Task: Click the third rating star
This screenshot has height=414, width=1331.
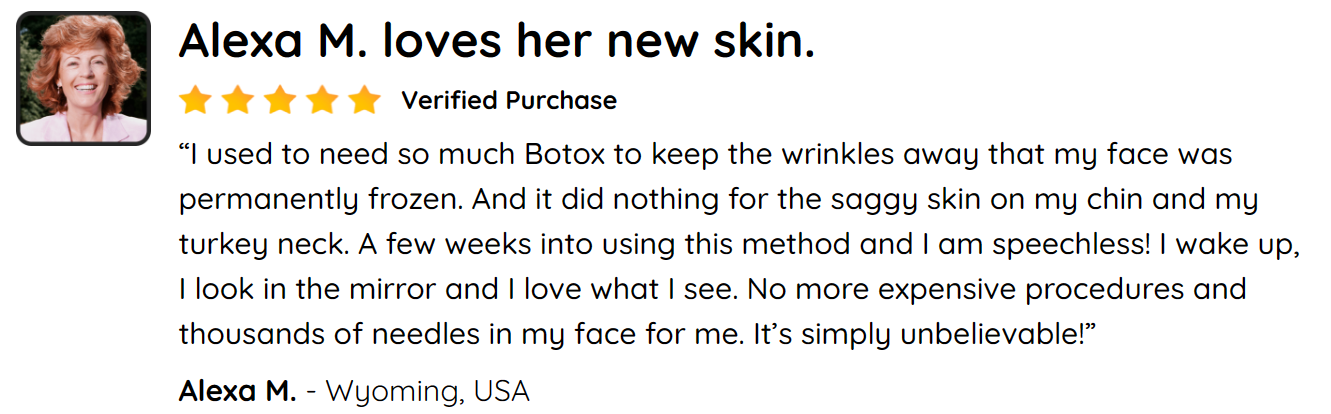Action: tap(280, 100)
